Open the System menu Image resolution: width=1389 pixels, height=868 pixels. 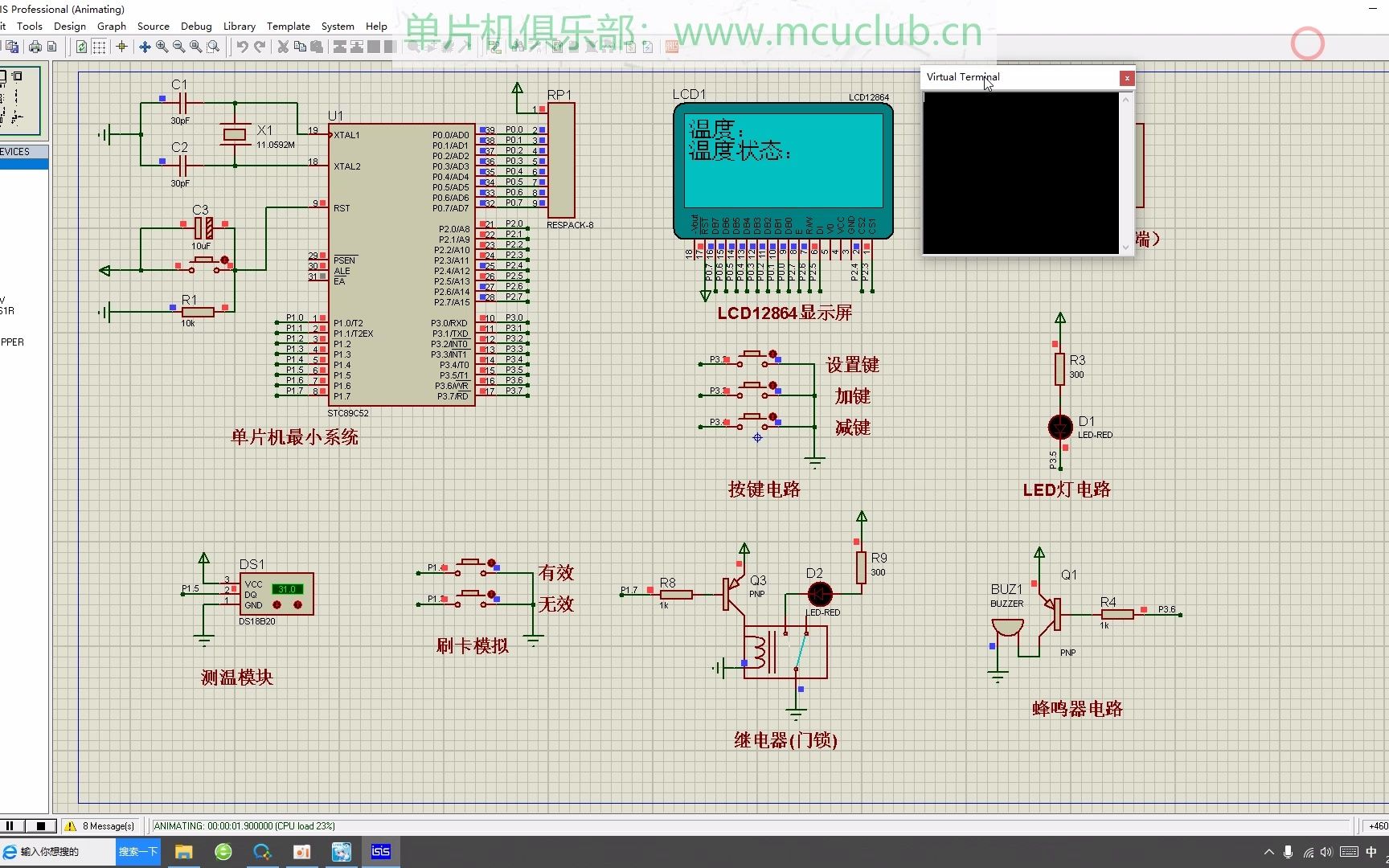[x=338, y=26]
